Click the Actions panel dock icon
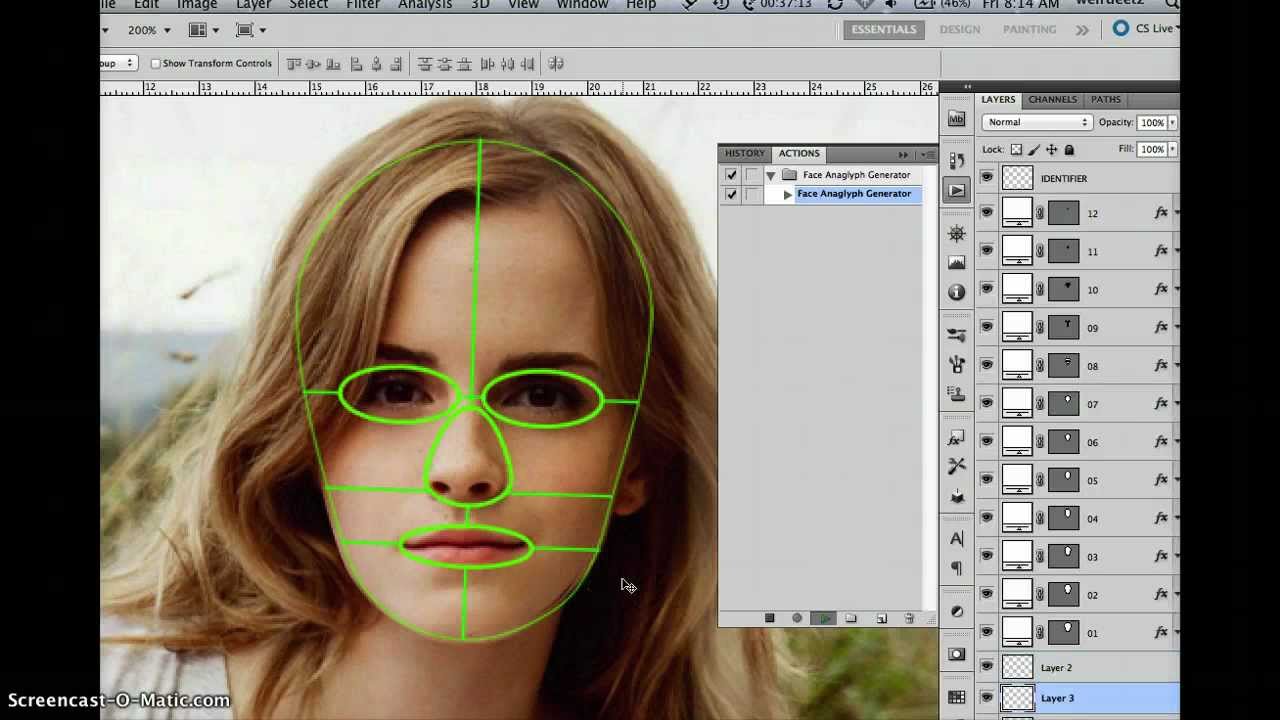Viewport: 1280px width, 720px height. [x=957, y=190]
